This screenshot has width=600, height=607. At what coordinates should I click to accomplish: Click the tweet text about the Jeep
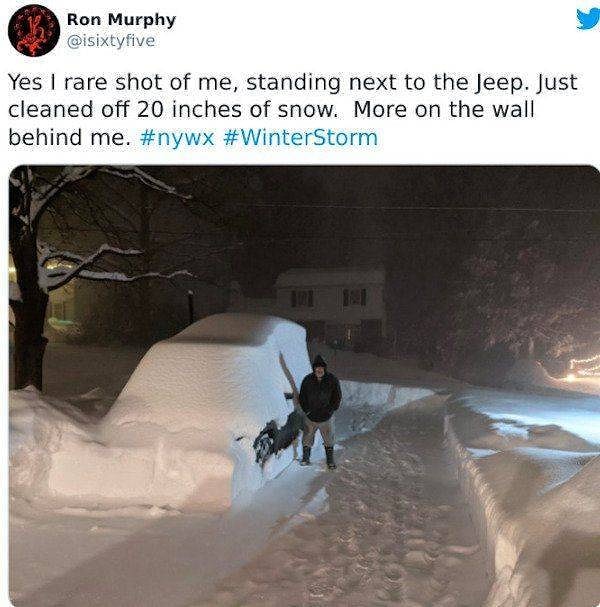292,110
